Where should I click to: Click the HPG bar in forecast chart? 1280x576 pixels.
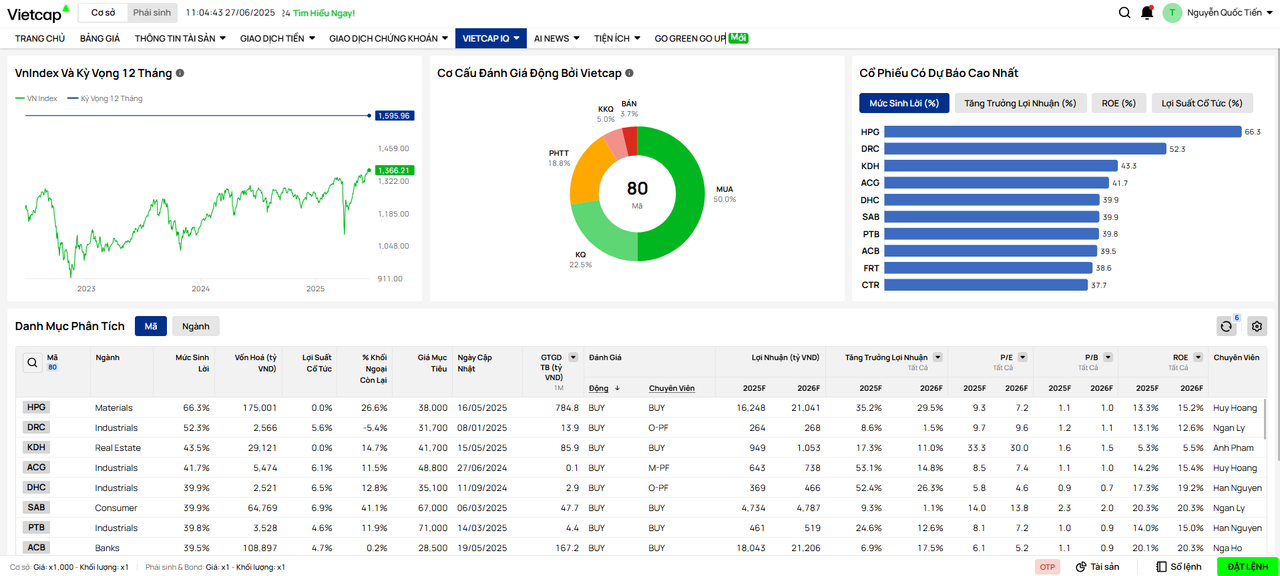(1063, 132)
